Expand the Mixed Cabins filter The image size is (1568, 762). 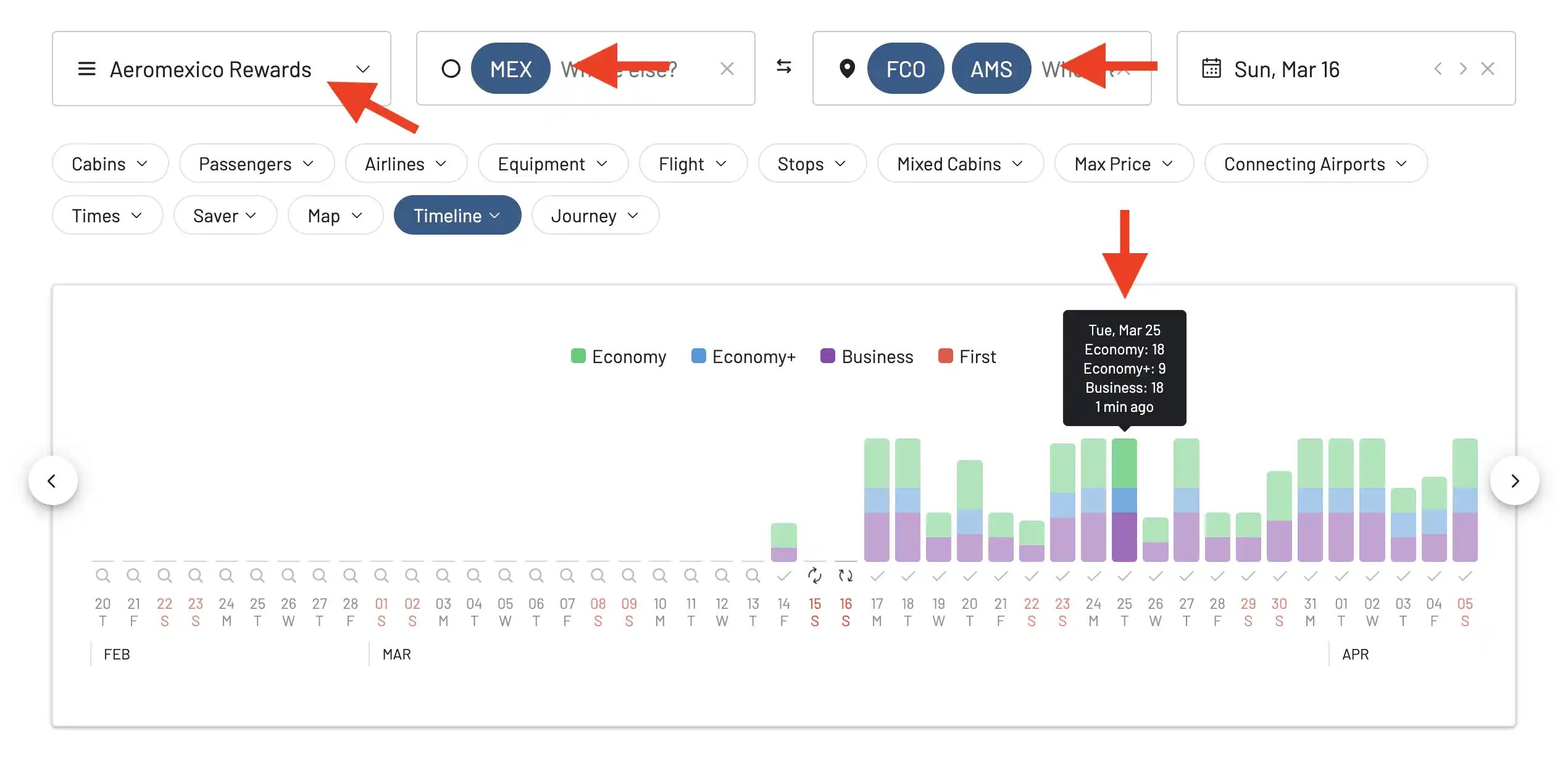[x=961, y=164]
